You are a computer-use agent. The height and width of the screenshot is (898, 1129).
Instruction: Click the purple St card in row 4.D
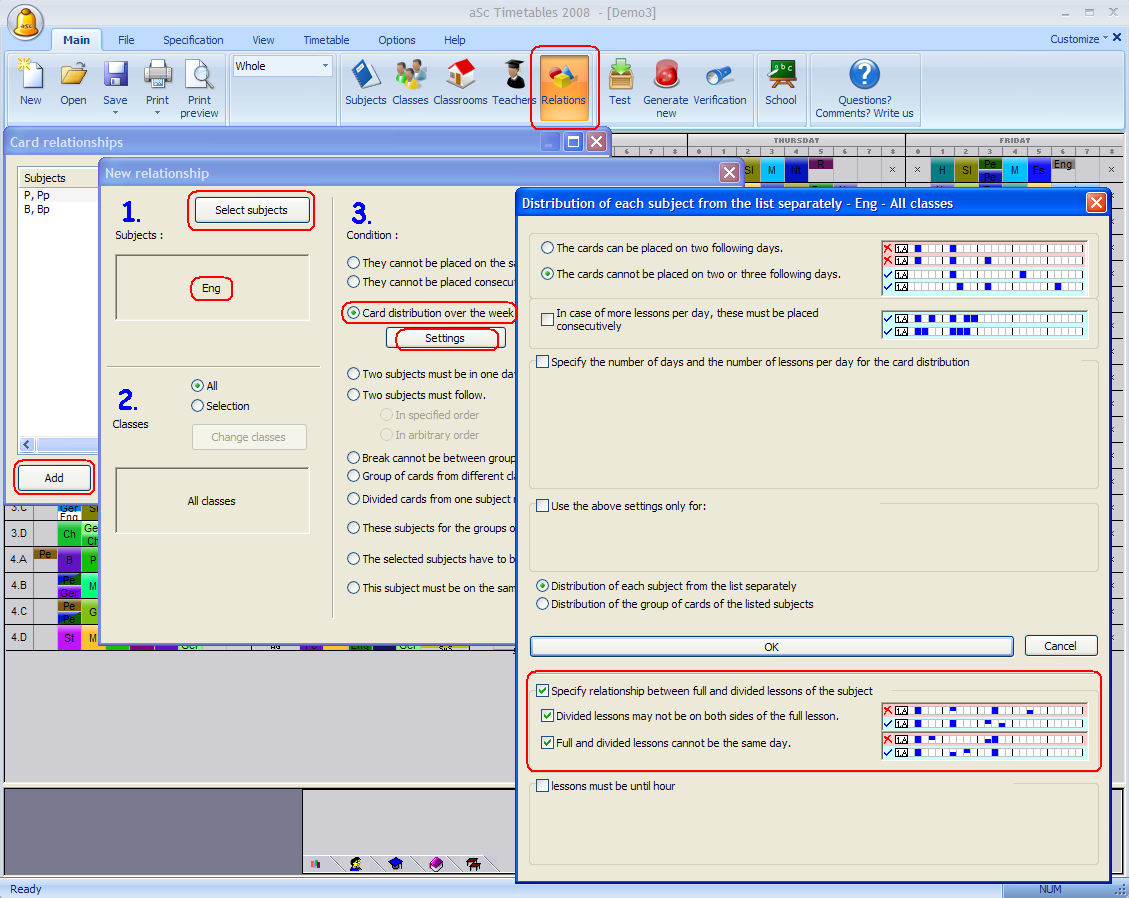click(x=69, y=637)
